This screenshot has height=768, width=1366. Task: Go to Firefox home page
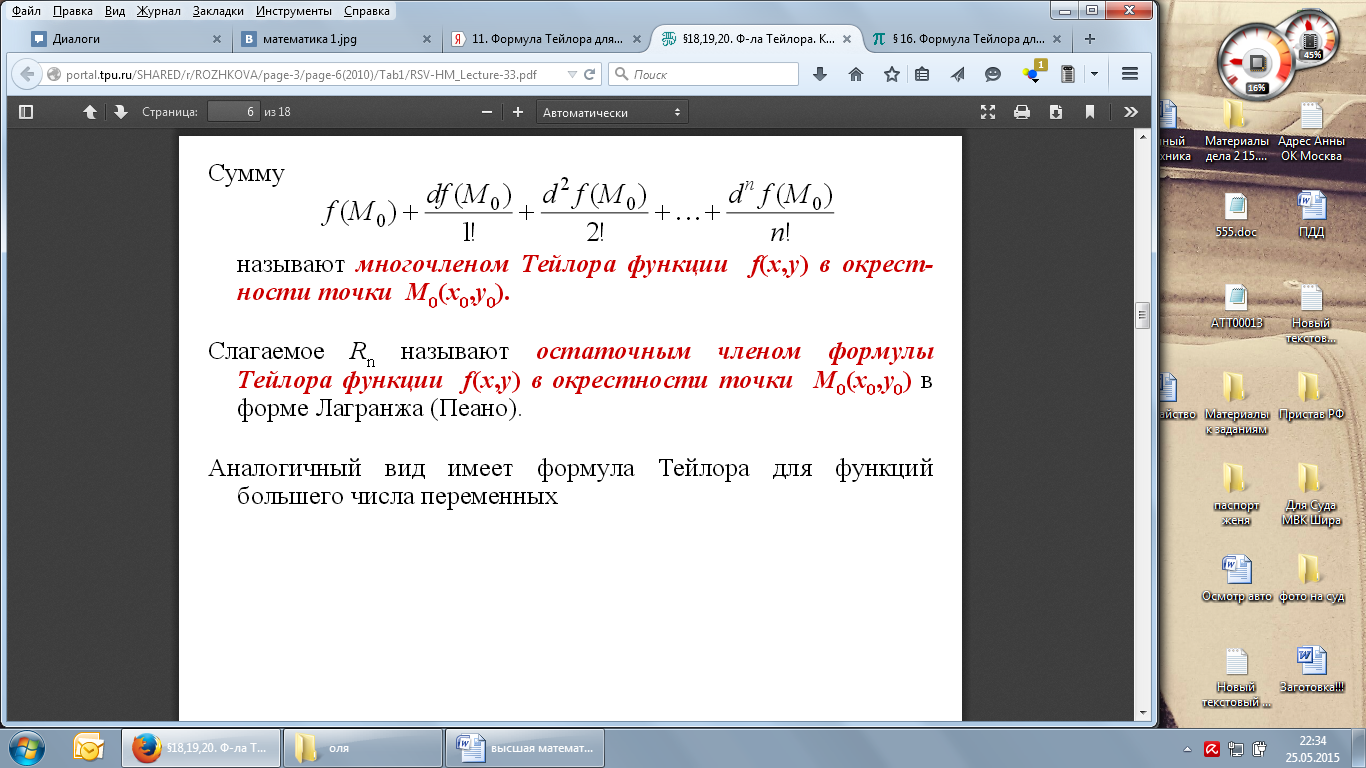pyautogui.click(x=856, y=74)
